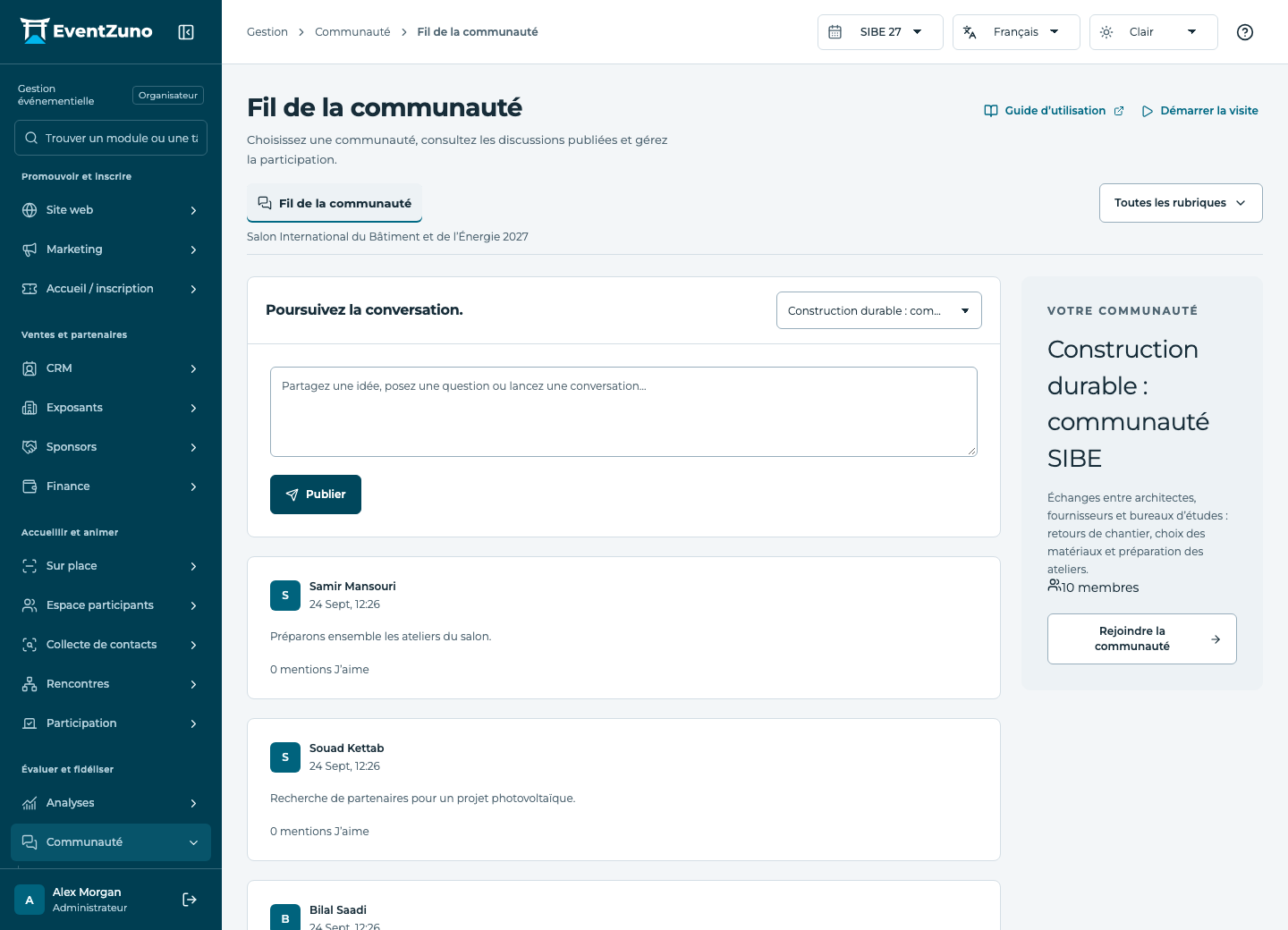
Task: Expand the Accueil / inscription menu
Action: 111,289
